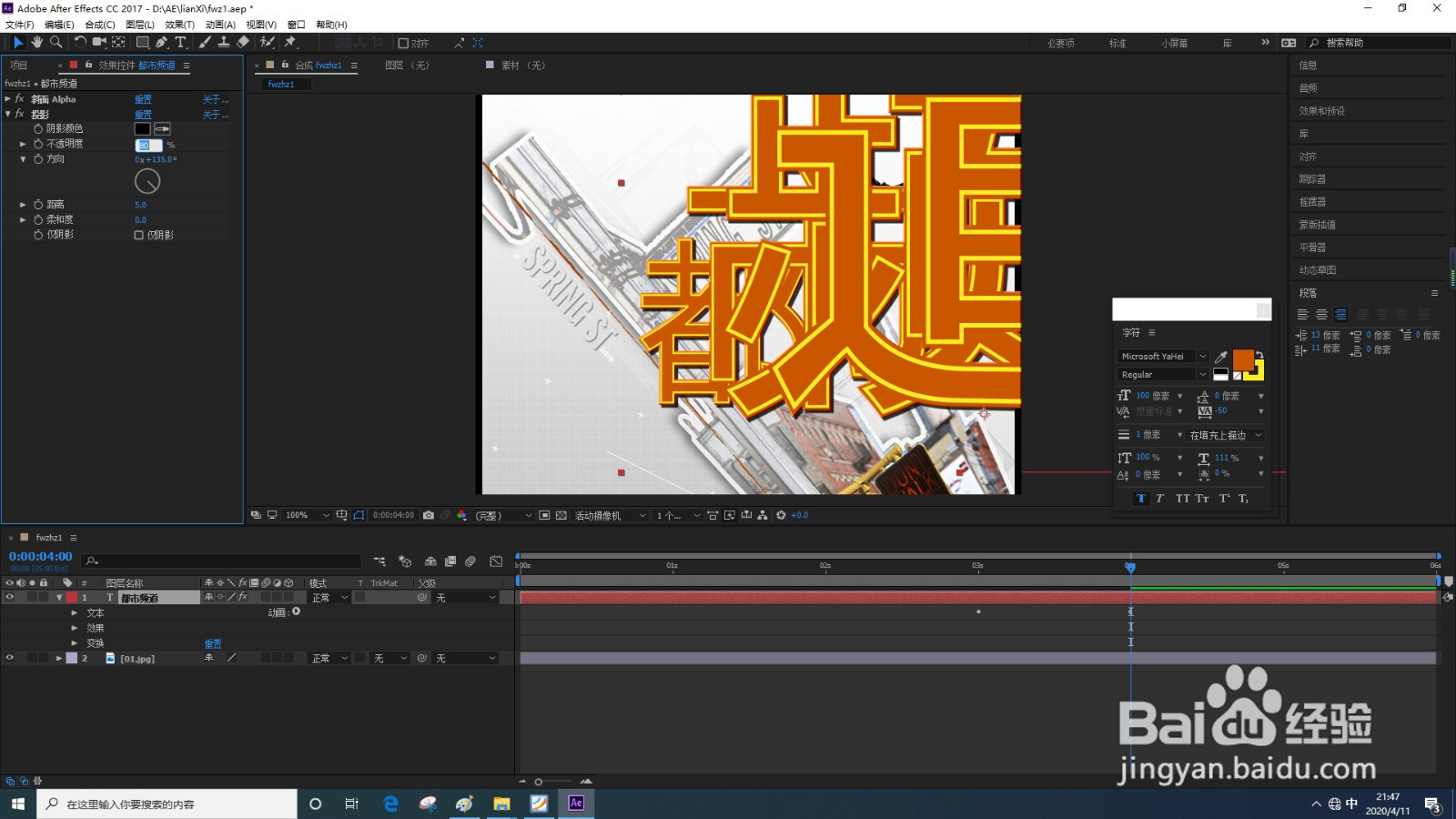Screen dimensions: 1456x819
Task: Select the Rotation tool
Action: click(80, 42)
